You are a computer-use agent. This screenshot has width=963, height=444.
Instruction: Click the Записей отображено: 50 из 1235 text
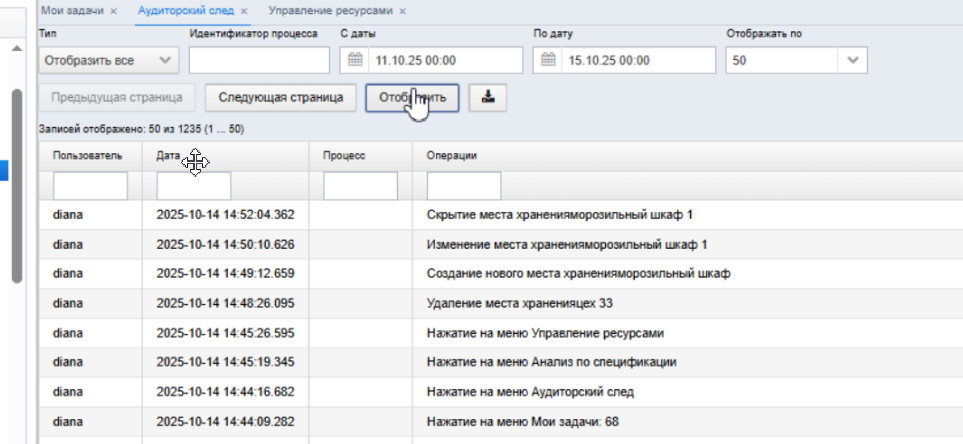[x=141, y=130]
